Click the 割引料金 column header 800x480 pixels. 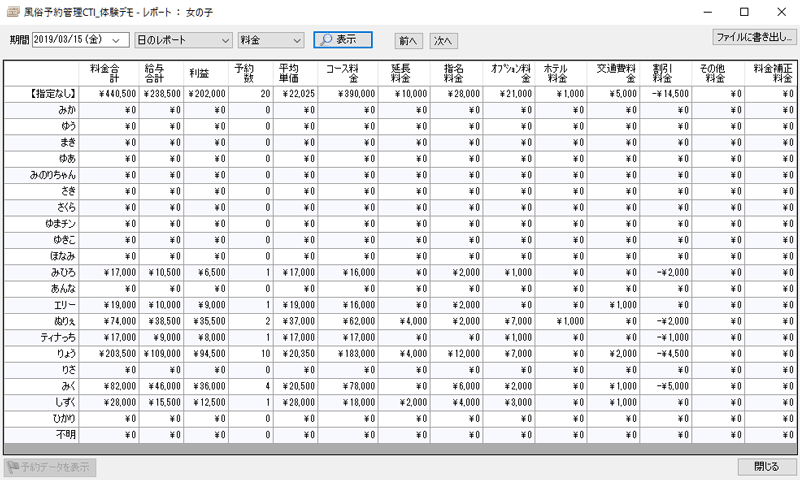coord(663,73)
